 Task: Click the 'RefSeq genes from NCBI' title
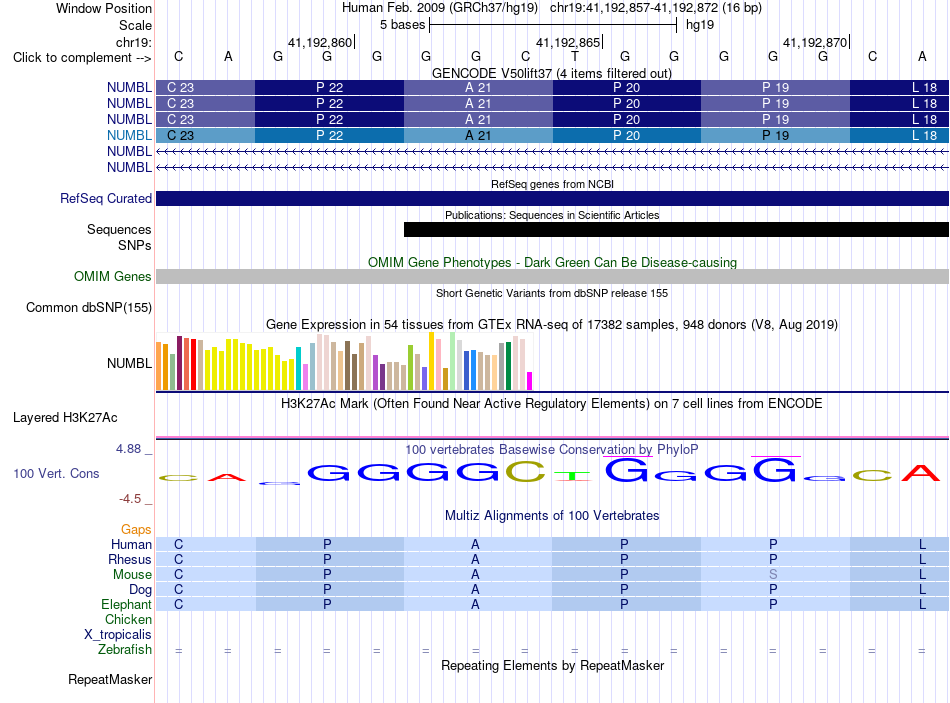click(552, 184)
